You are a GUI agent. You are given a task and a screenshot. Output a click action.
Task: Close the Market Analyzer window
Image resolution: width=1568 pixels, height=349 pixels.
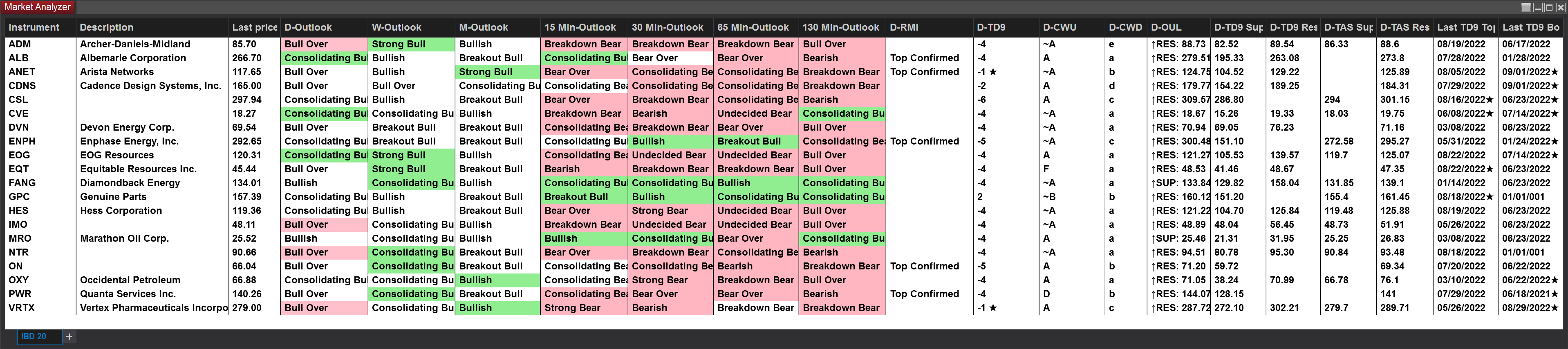click(1560, 7)
